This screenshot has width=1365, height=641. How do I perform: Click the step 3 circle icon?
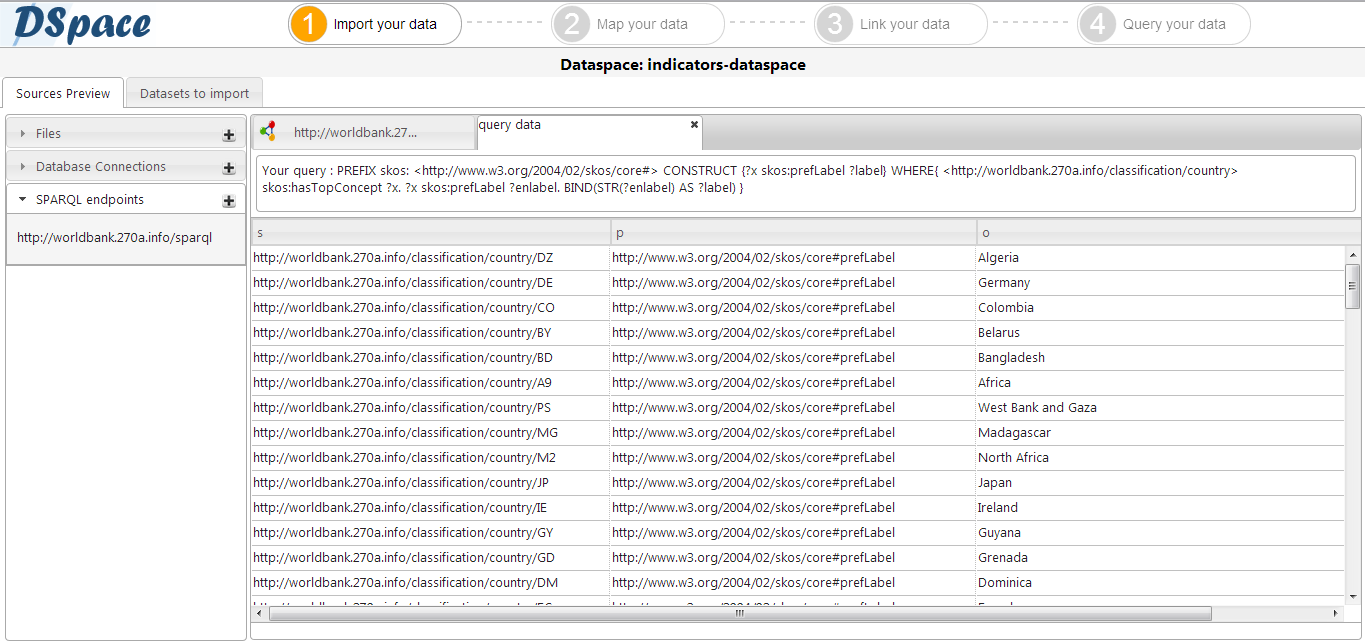click(x=834, y=25)
